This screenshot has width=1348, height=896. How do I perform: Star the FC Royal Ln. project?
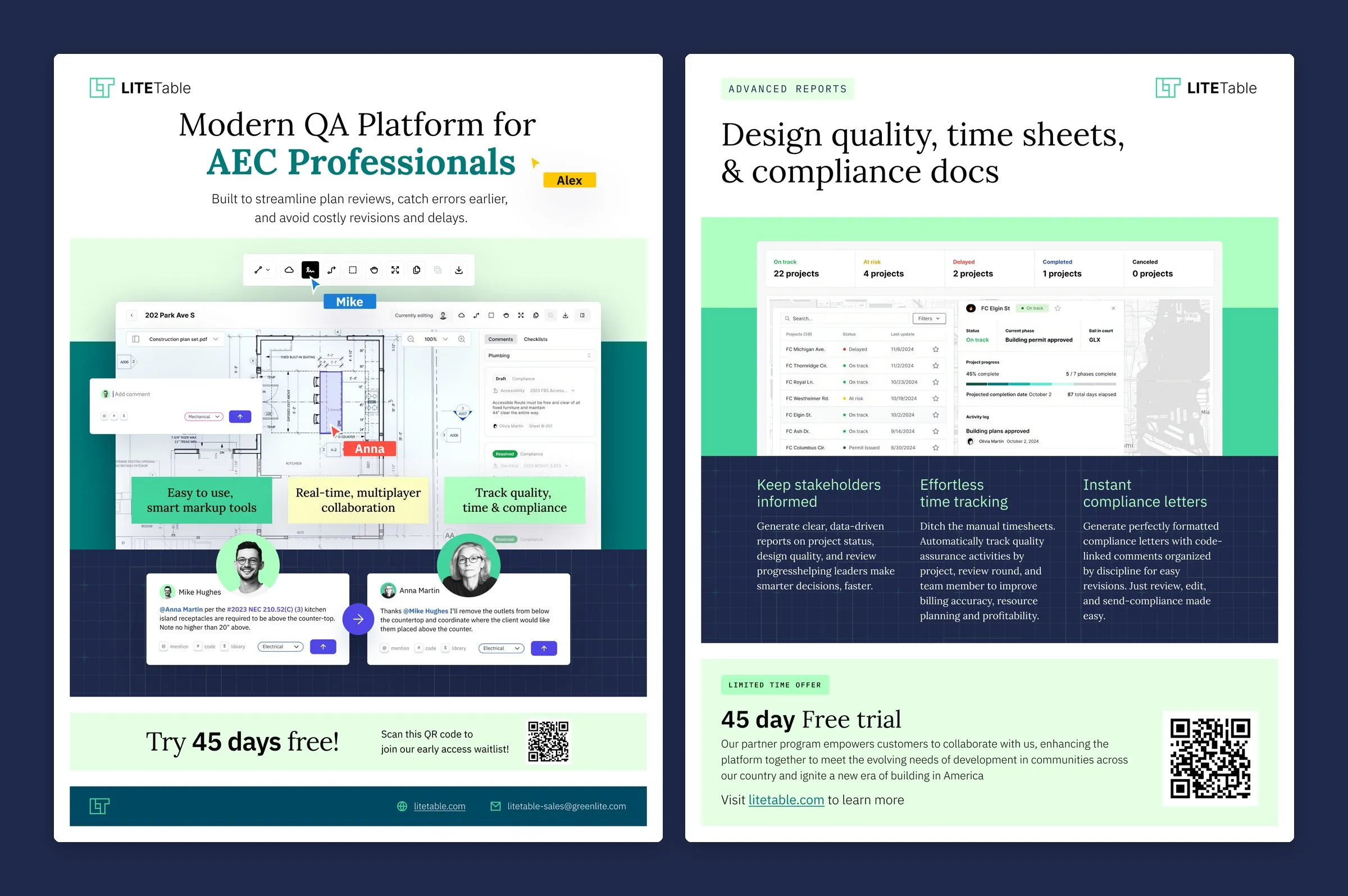[936, 382]
